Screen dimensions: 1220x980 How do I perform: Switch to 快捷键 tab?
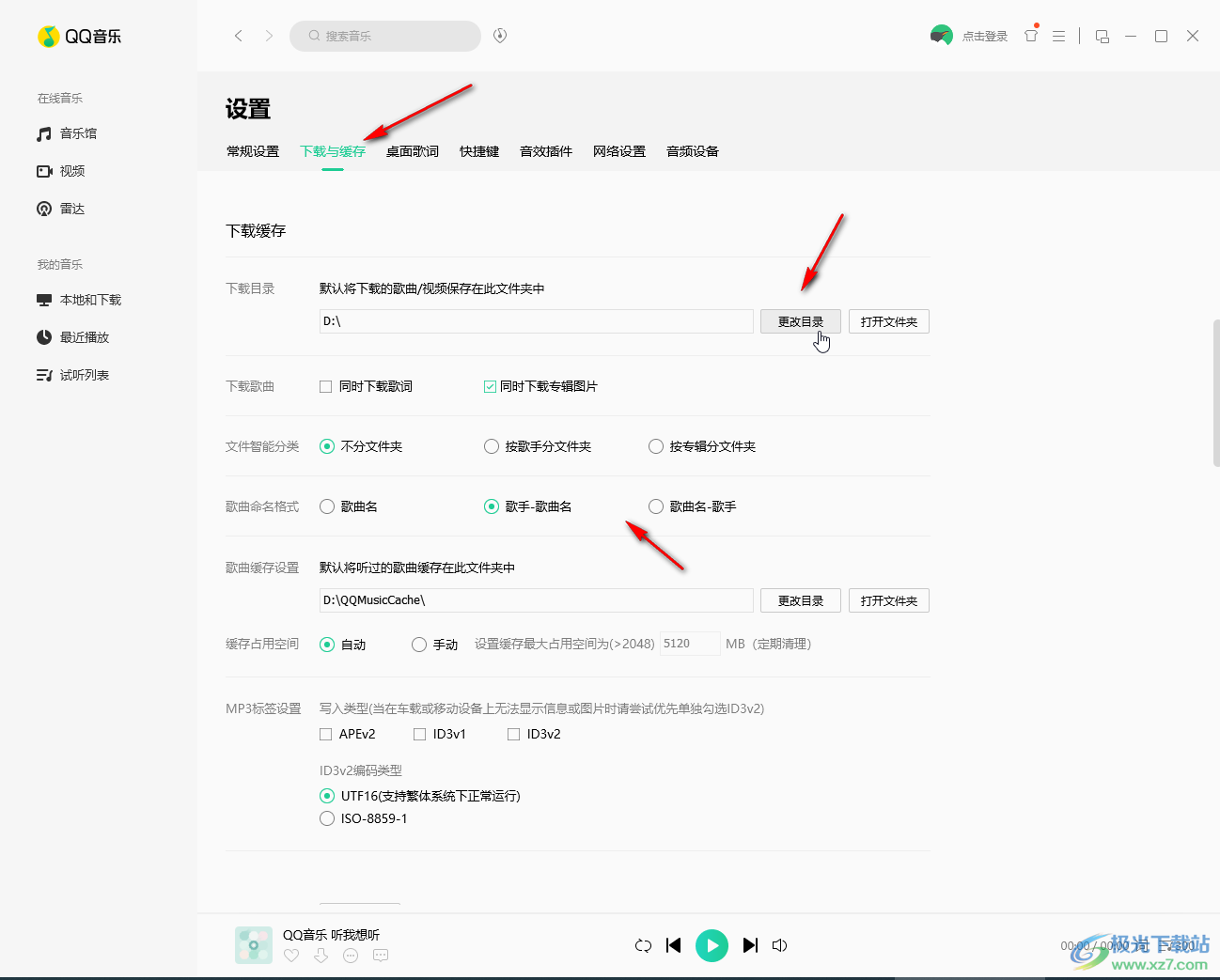point(479,151)
